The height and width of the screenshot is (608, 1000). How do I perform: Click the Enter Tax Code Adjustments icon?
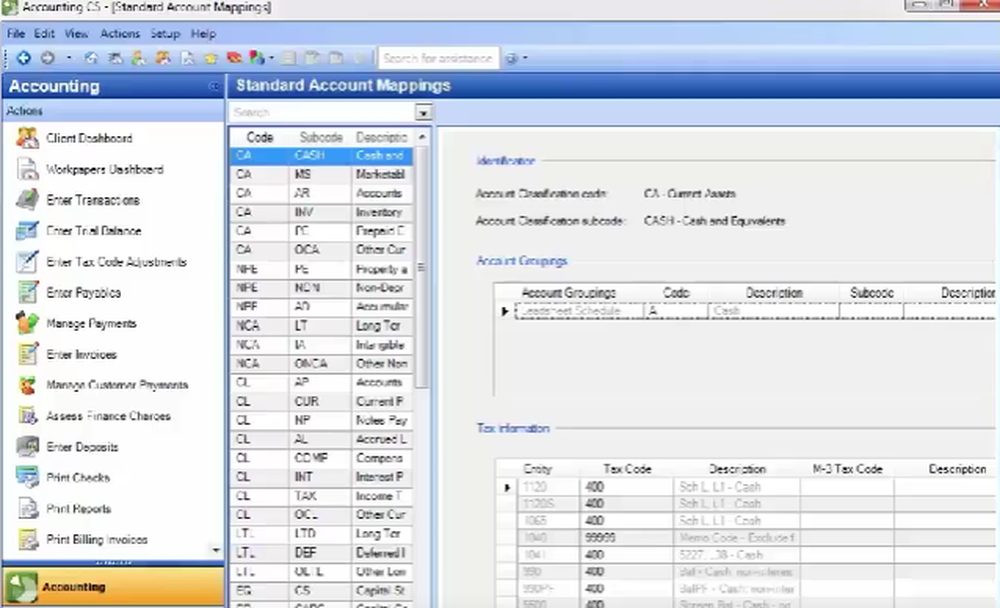tap(27, 262)
